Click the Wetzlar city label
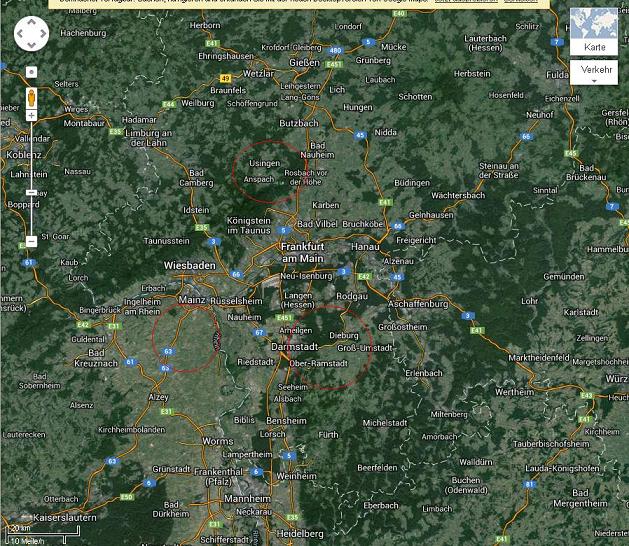This screenshot has height=546, width=629. pyautogui.click(x=258, y=73)
